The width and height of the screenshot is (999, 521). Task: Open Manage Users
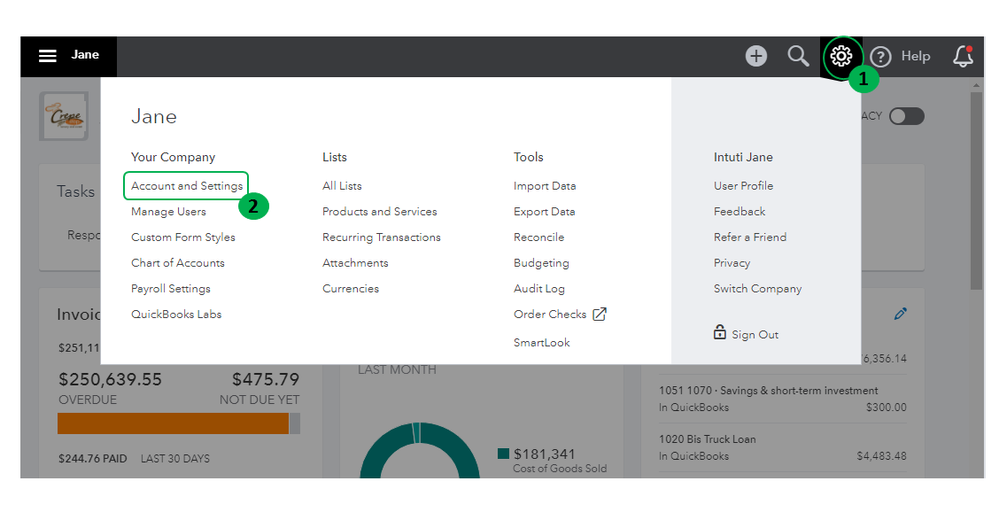(168, 211)
